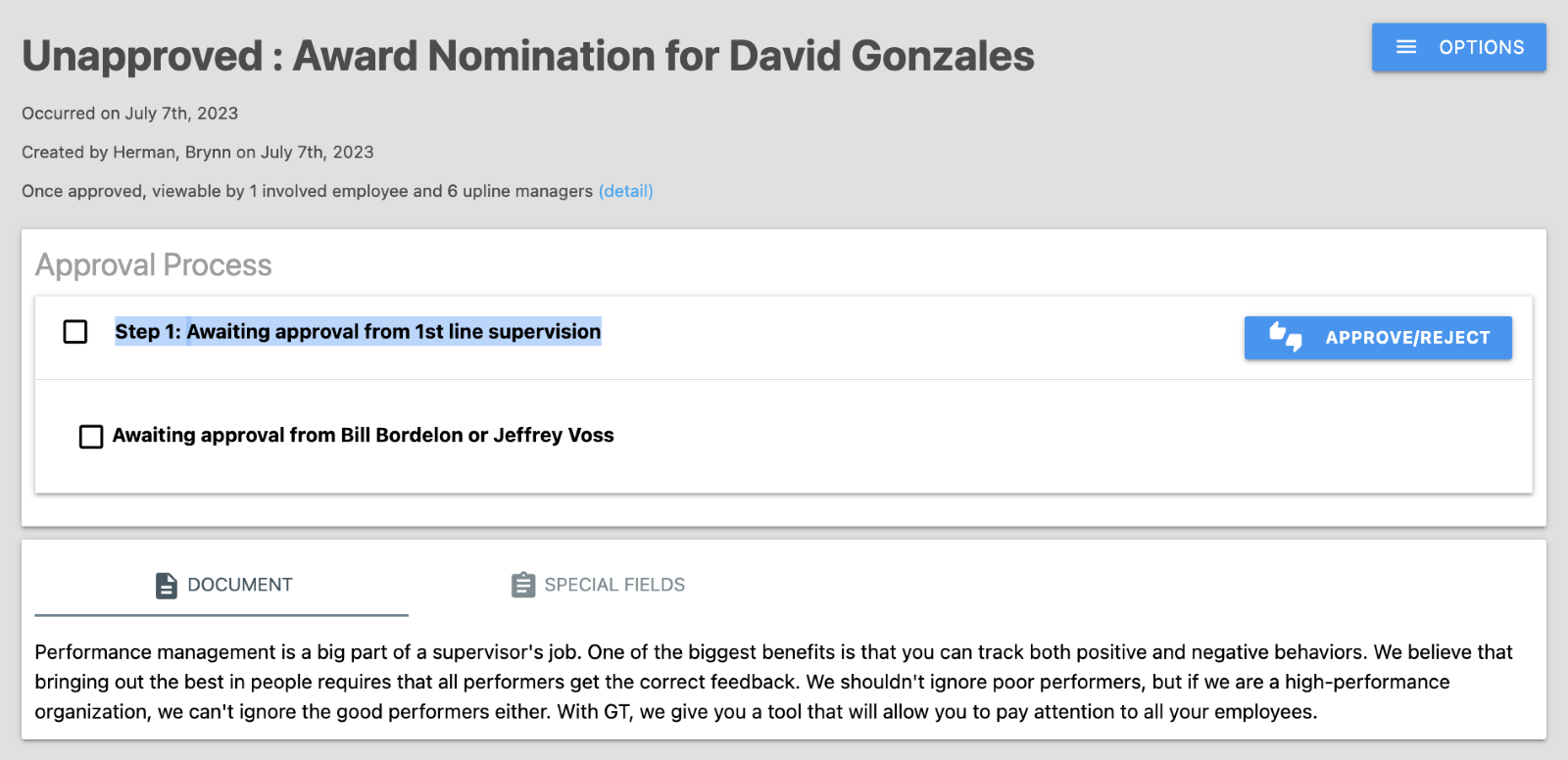
Task: Click the Occurred on July 7th line
Action: (130, 114)
